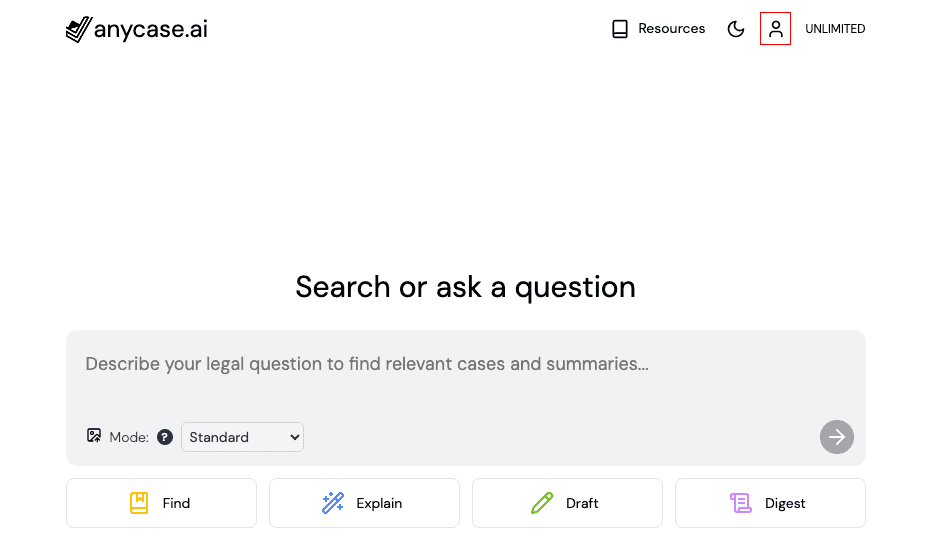Image resolution: width=928 pixels, height=560 pixels.
Task: Click the blue magic wand Explain icon
Action: (333, 503)
